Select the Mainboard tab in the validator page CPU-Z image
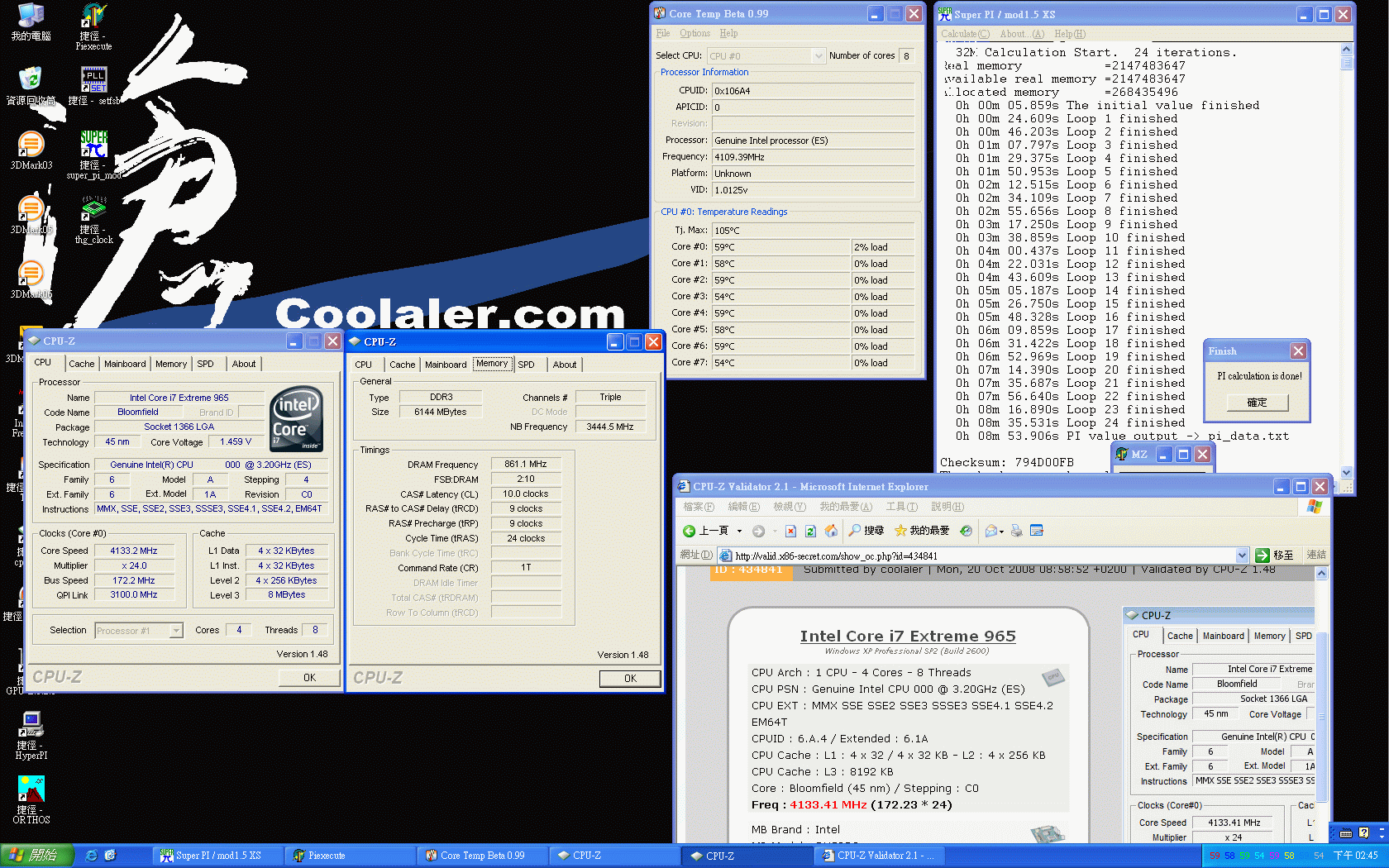 [1223, 637]
